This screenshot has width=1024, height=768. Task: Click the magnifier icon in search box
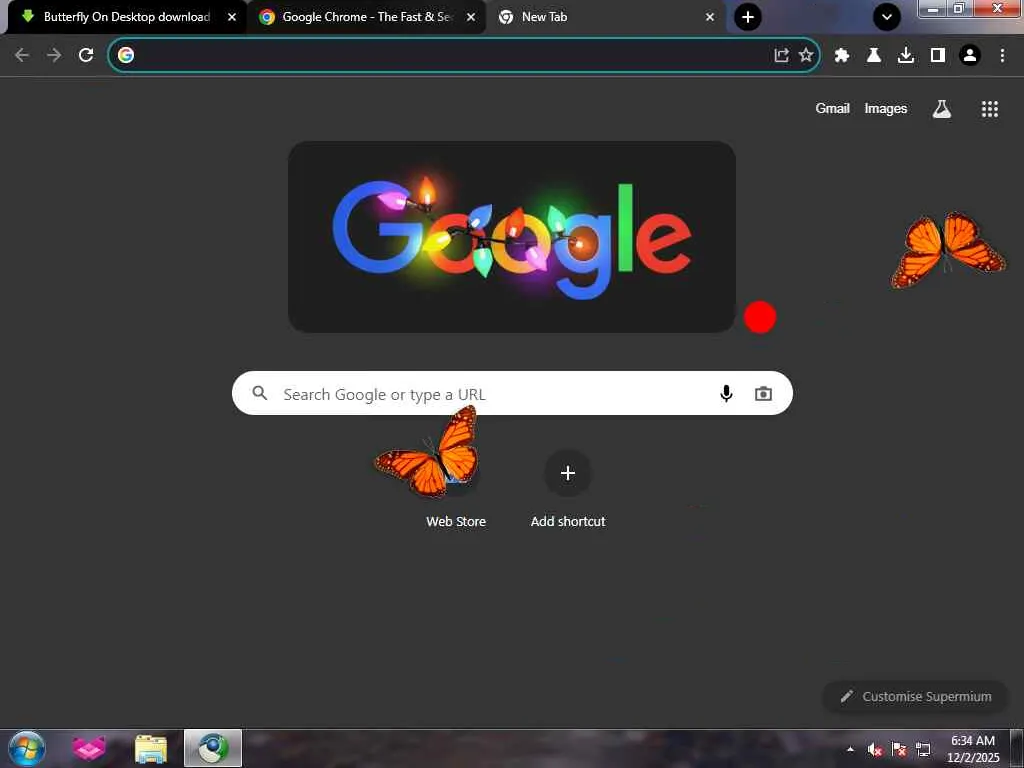[260, 393]
